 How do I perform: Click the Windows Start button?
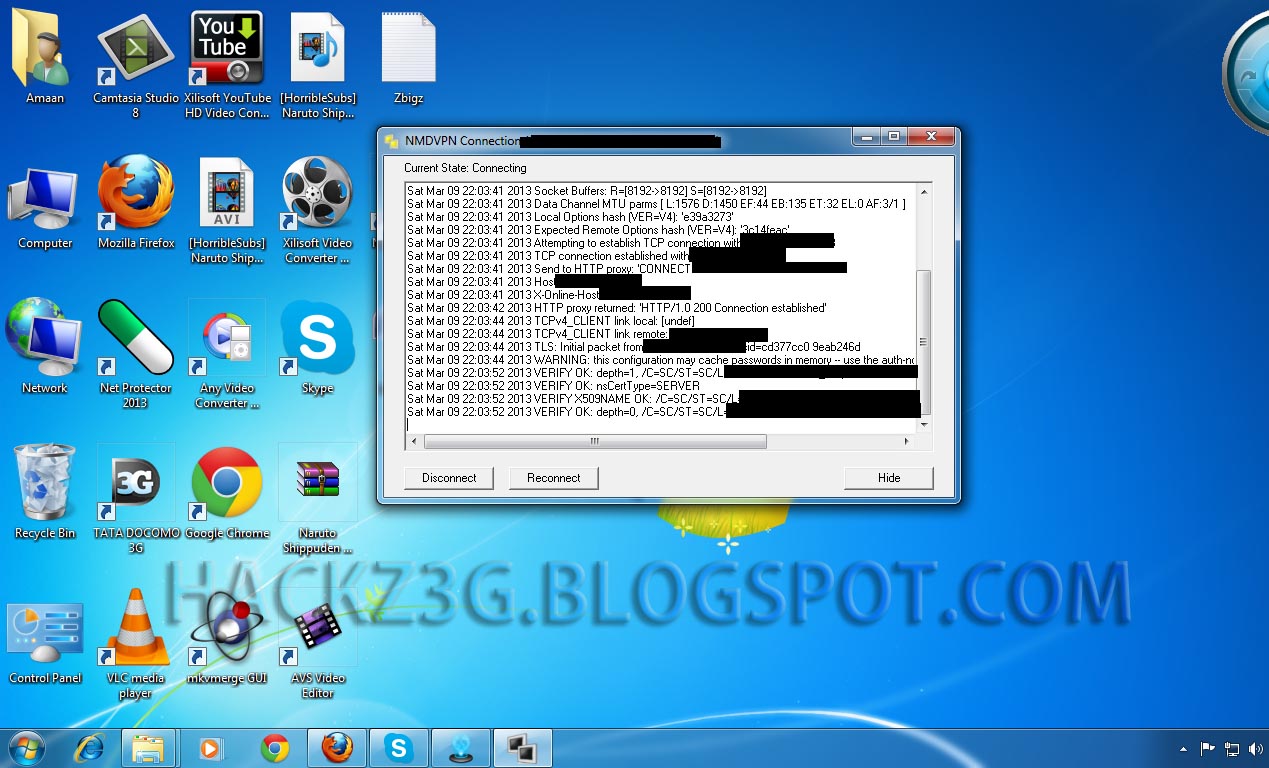(x=27, y=747)
